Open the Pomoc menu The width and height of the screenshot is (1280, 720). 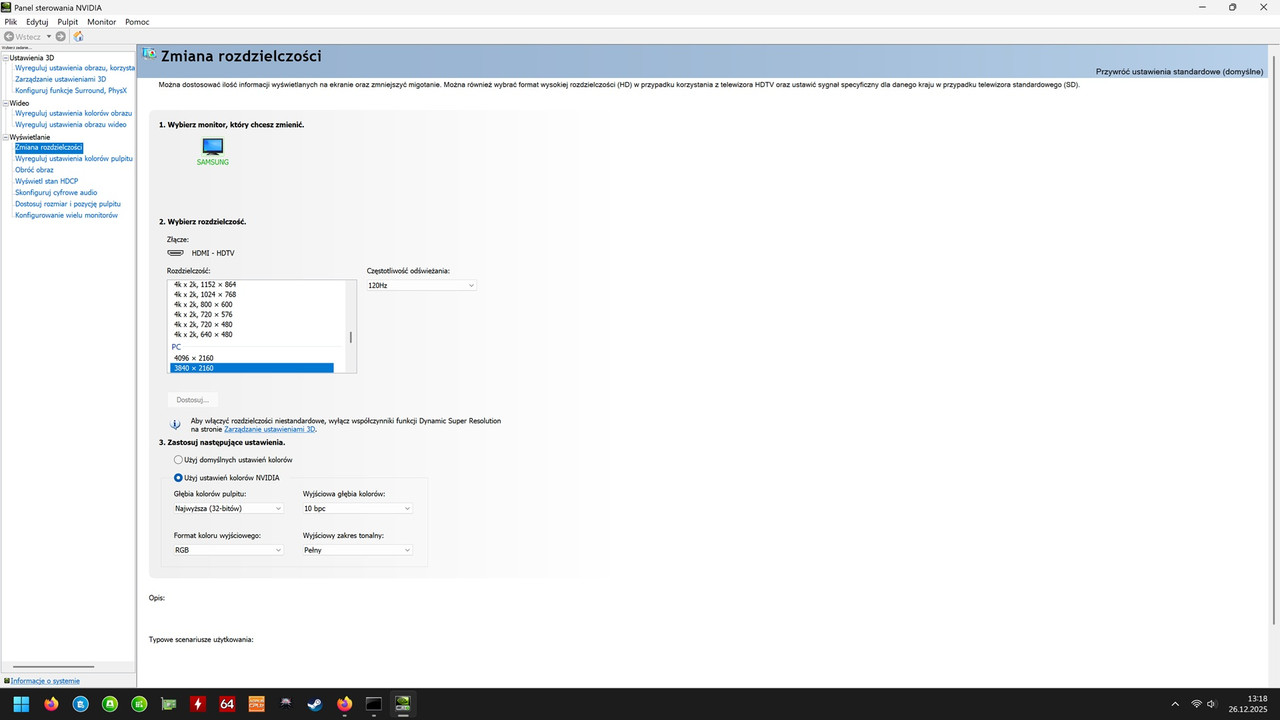pyautogui.click(x=137, y=21)
